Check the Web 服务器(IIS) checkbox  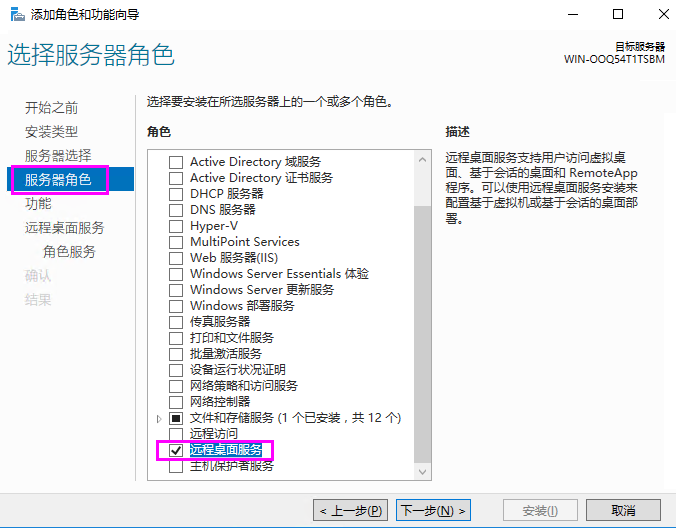coord(176,258)
